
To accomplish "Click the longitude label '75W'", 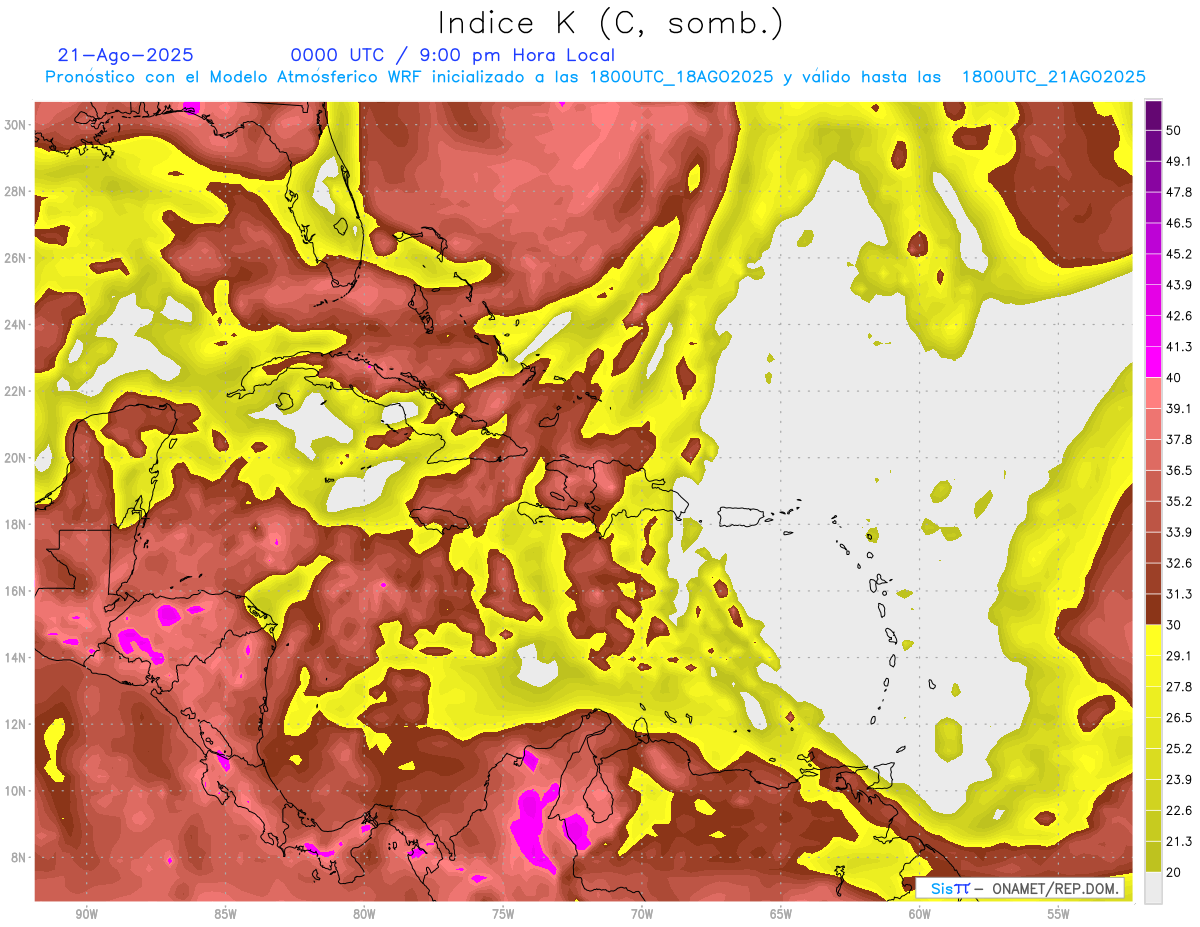I will coord(503,913).
